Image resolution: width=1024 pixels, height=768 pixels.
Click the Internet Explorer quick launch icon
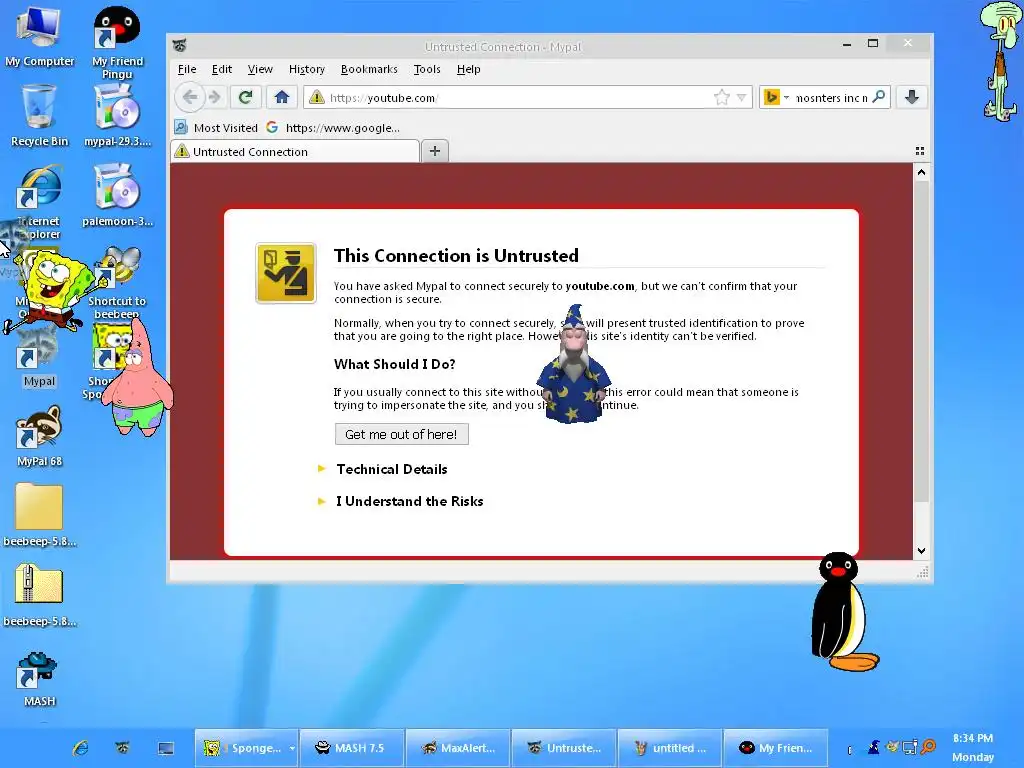click(80, 748)
